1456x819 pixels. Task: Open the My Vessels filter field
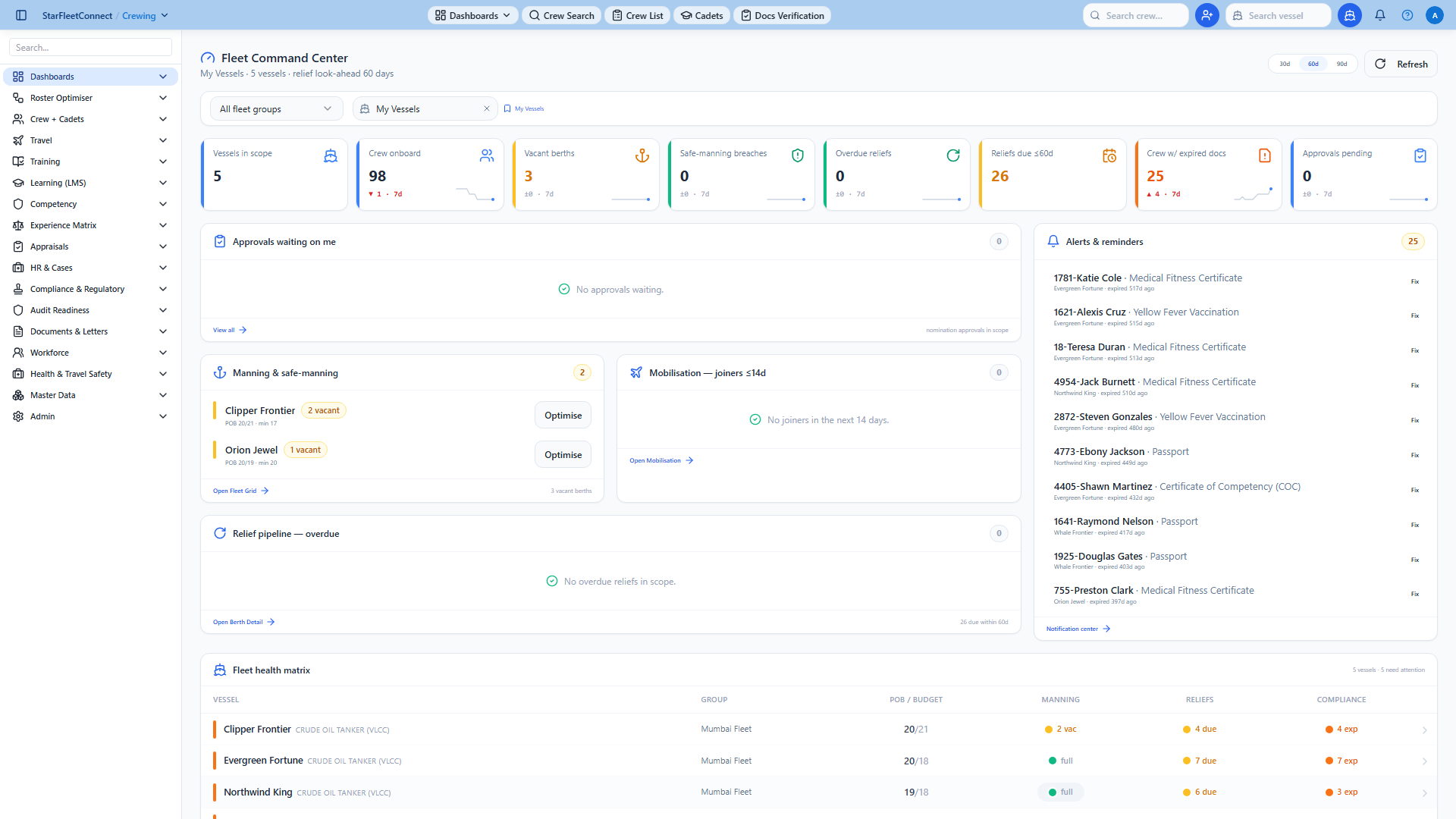425,108
